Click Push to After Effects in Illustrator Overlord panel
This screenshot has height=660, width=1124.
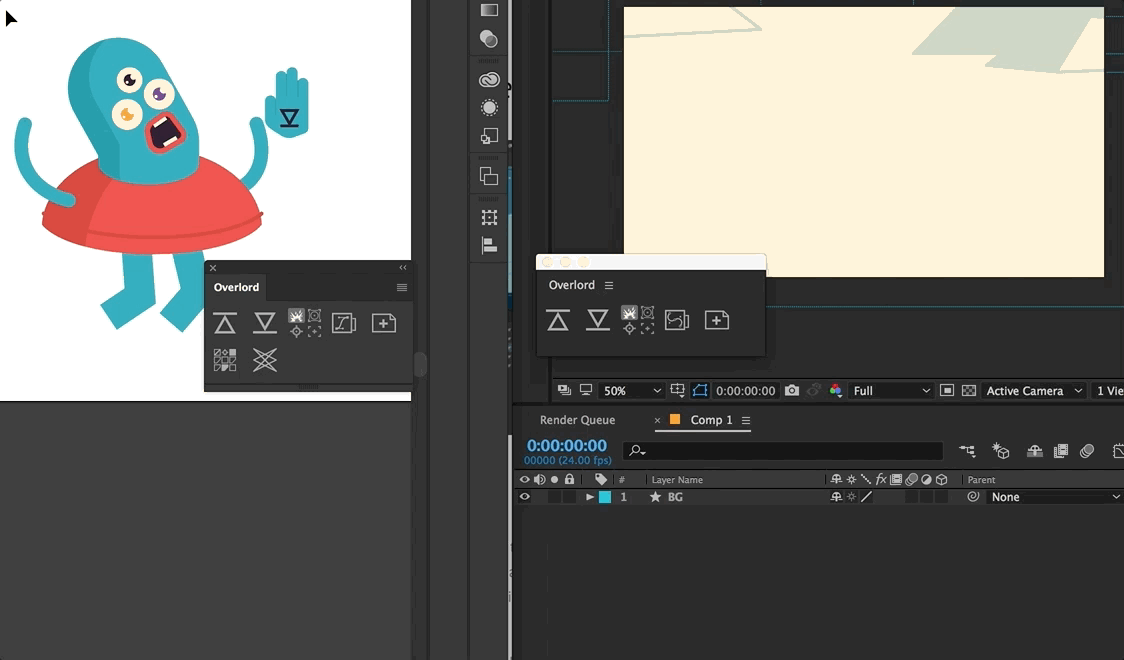pyautogui.click(x=225, y=323)
